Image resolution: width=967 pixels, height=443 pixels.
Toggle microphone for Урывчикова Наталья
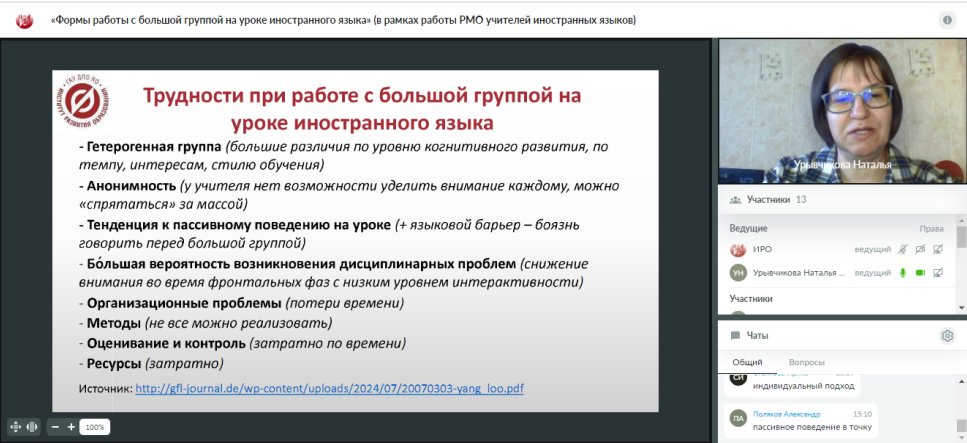point(903,272)
